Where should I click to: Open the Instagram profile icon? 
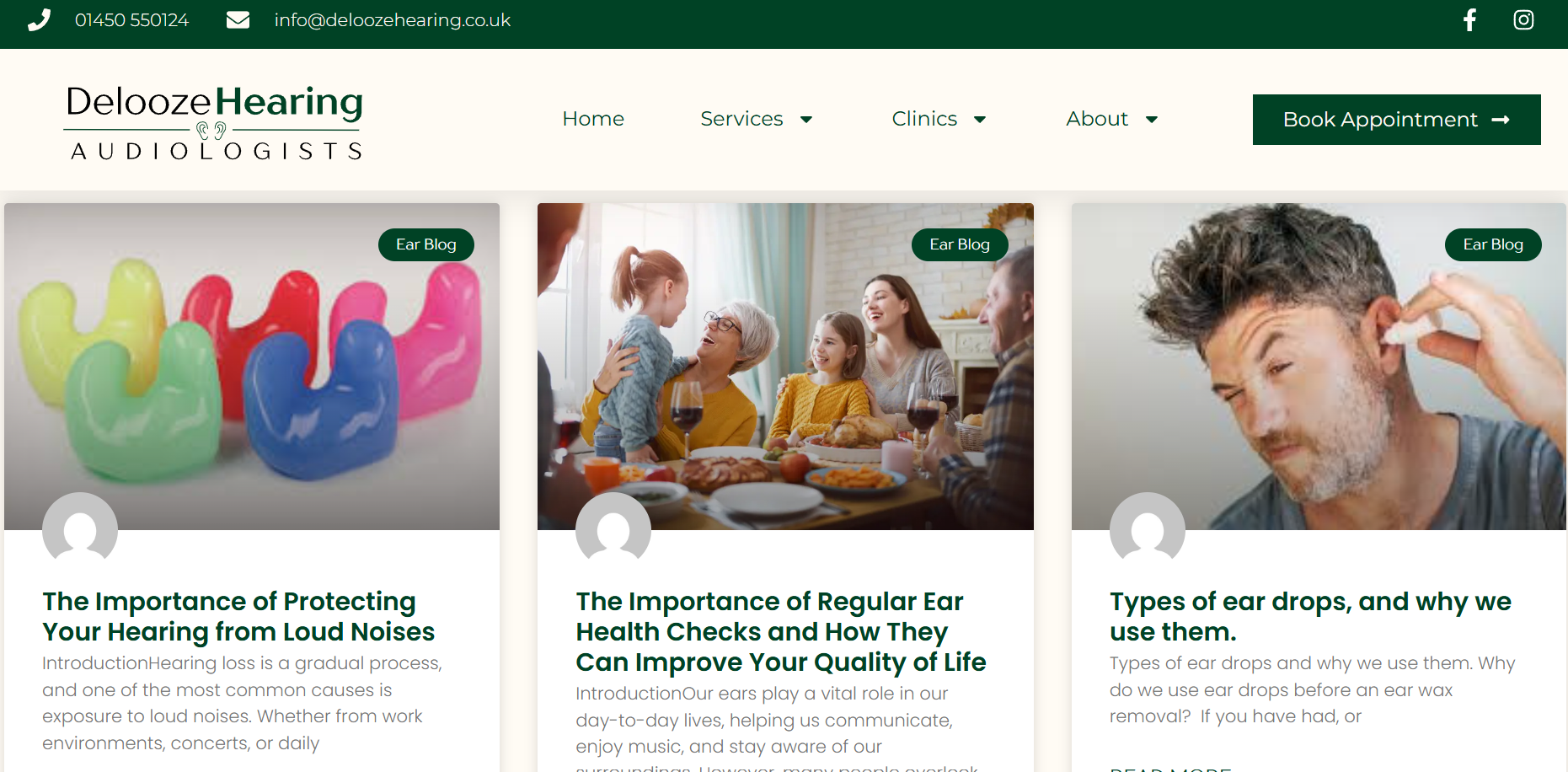click(1523, 20)
